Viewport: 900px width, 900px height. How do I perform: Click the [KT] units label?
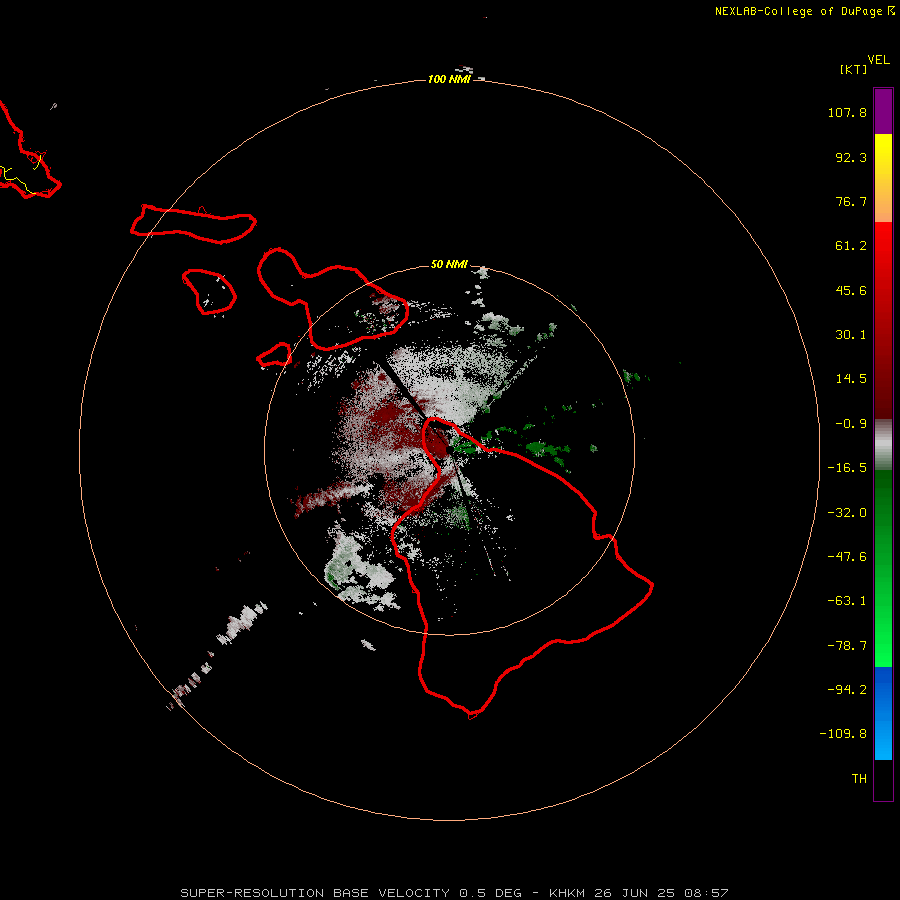854,69
